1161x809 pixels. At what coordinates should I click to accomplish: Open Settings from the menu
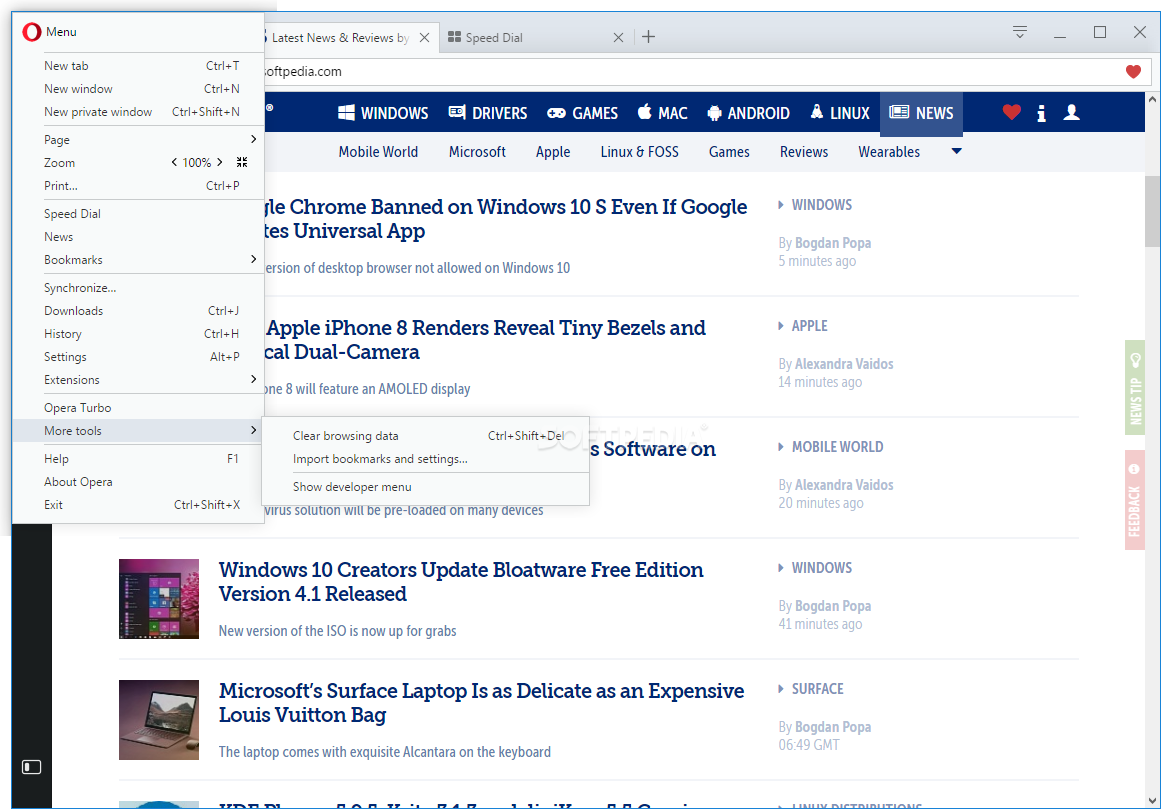[138, 357]
